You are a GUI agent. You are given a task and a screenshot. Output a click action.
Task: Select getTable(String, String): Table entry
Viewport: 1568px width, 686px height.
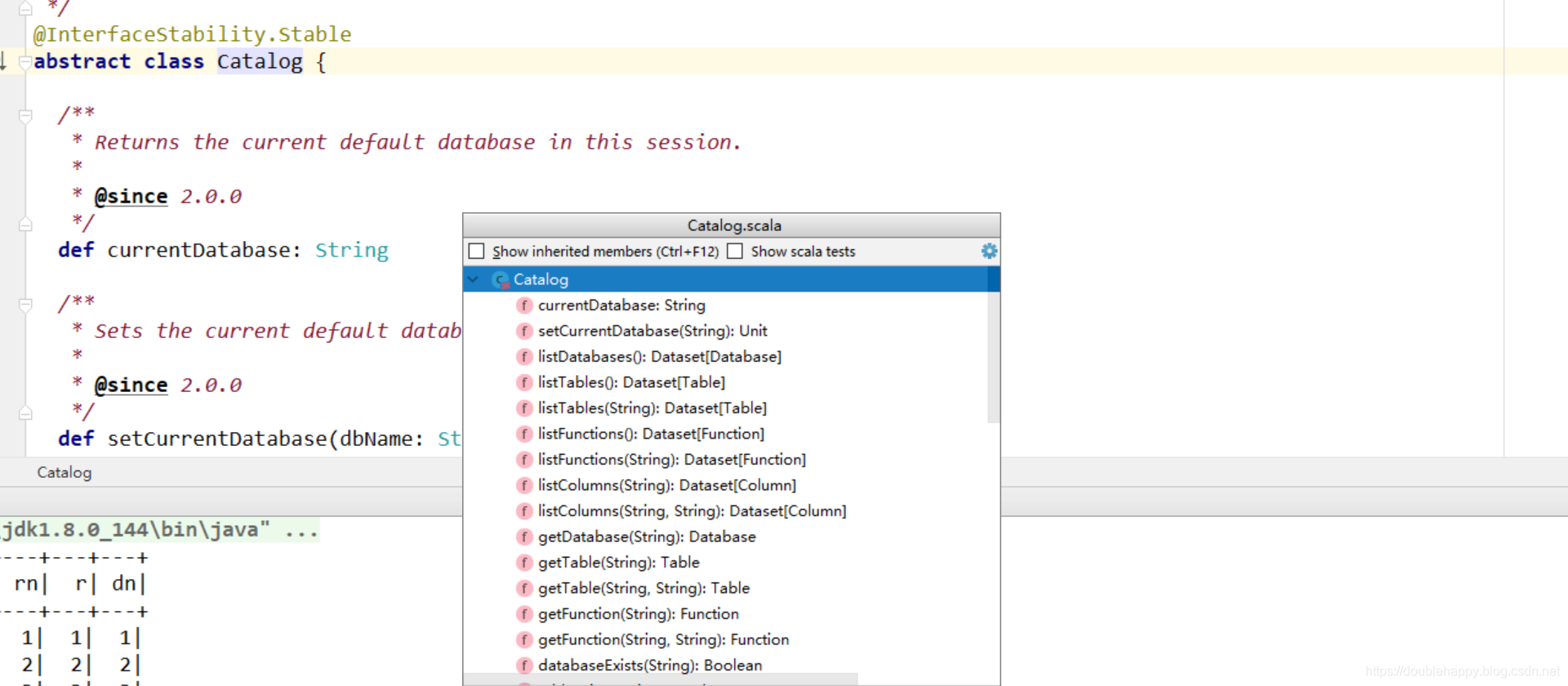[x=644, y=588]
